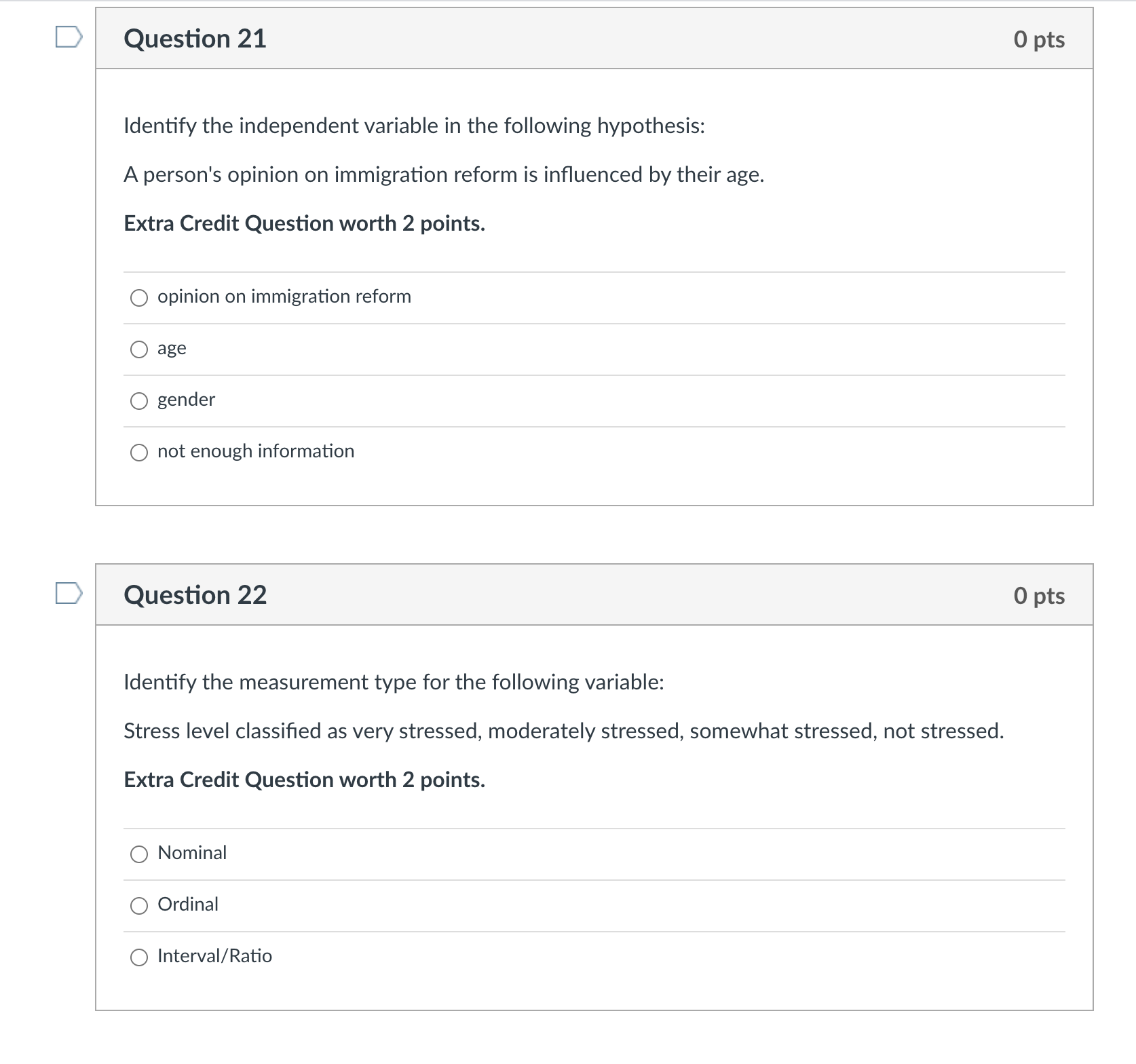Click the 'Nominal' answer label text
Viewport: 1136px width, 1064px height.
[x=192, y=852]
